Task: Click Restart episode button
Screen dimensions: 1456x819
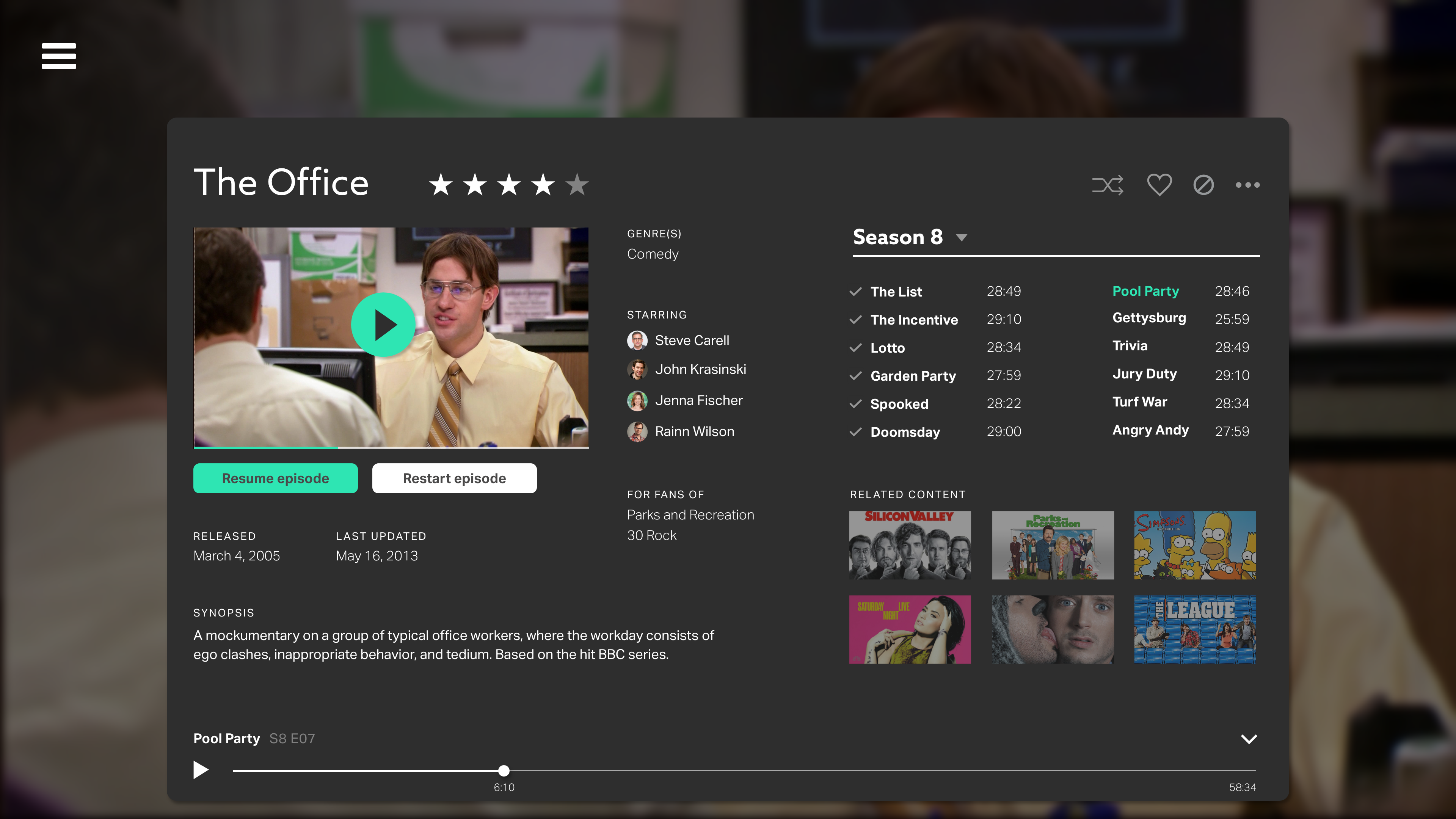Action: [455, 478]
